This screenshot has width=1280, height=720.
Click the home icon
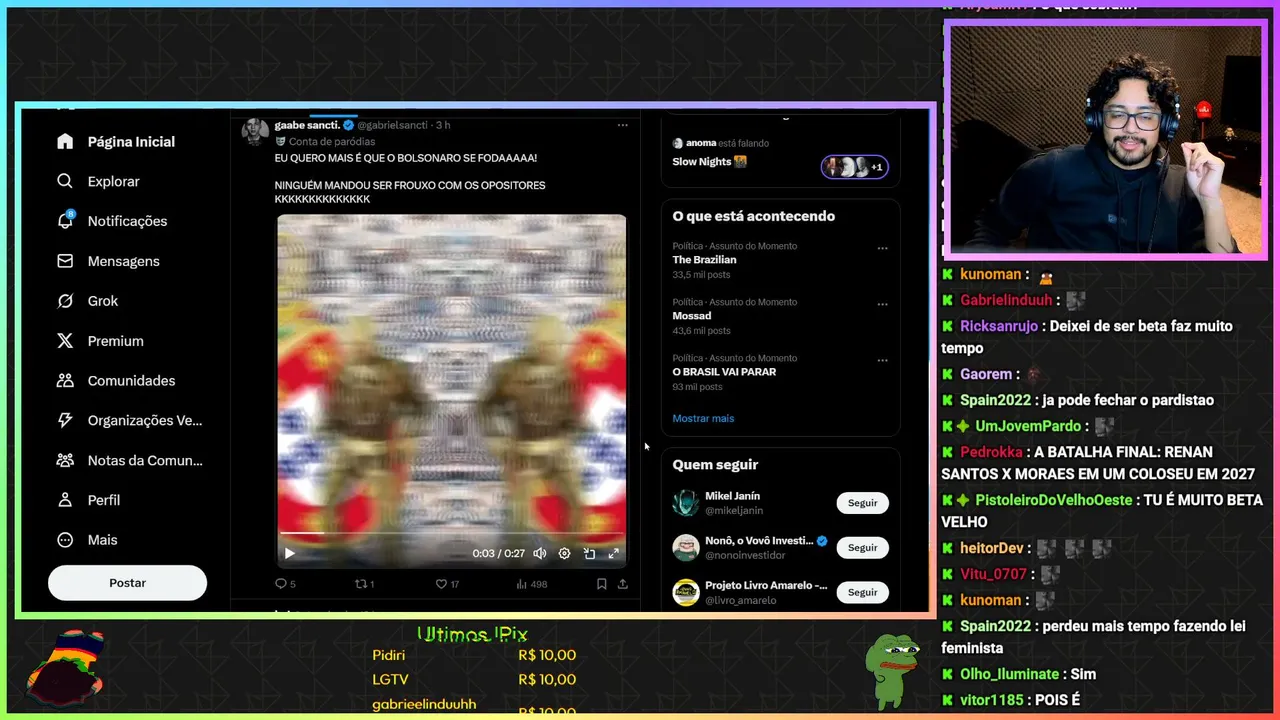coord(65,142)
